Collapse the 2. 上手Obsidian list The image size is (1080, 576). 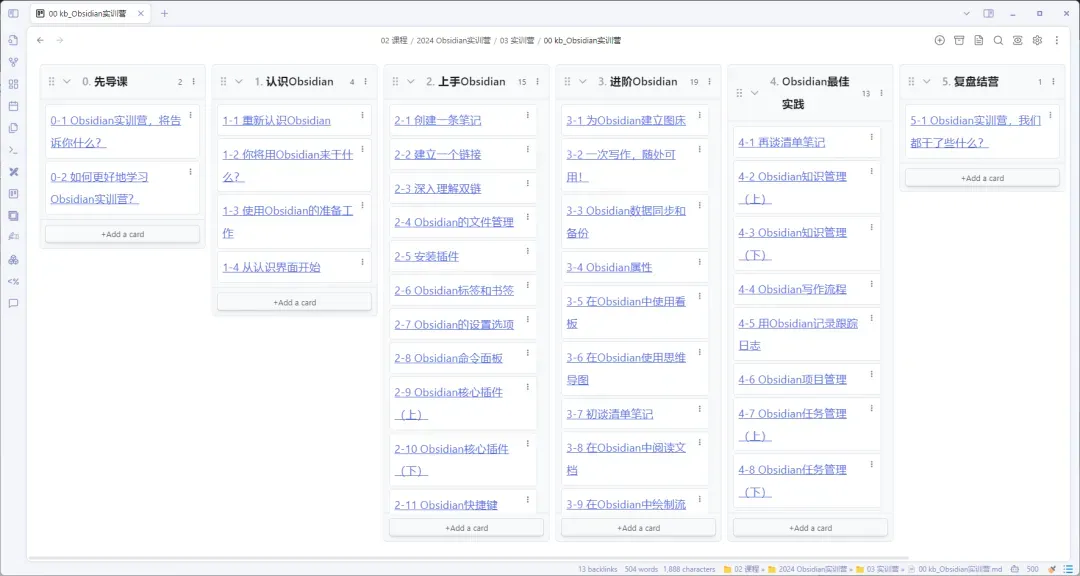pyautogui.click(x=411, y=81)
